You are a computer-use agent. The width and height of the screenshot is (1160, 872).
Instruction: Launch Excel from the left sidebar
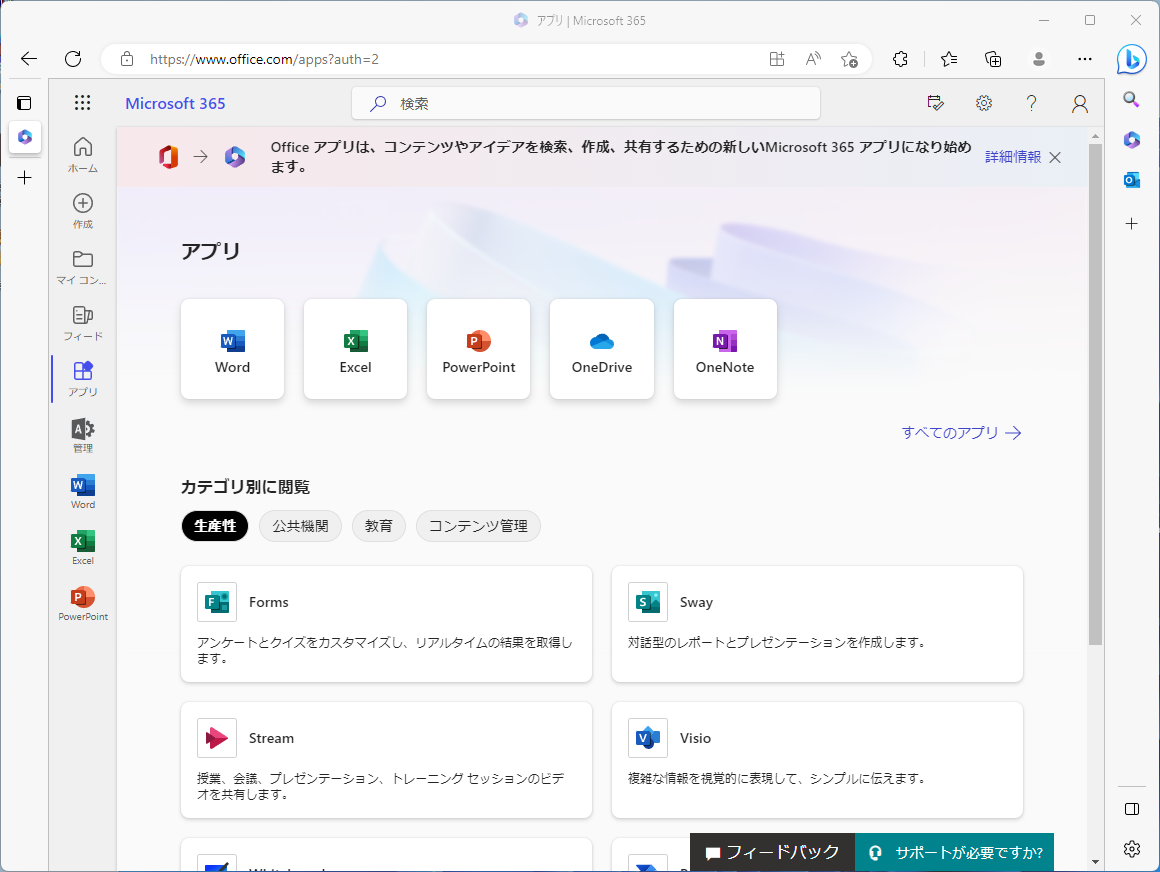tap(83, 547)
